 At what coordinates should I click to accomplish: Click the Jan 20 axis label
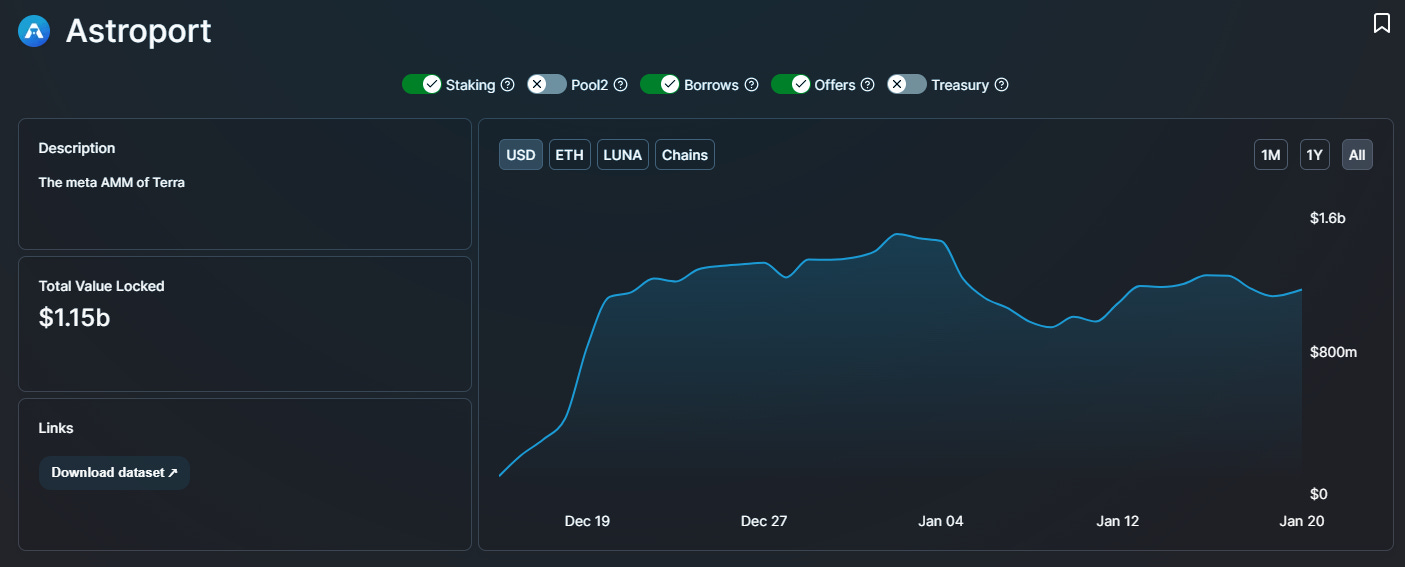1301,521
